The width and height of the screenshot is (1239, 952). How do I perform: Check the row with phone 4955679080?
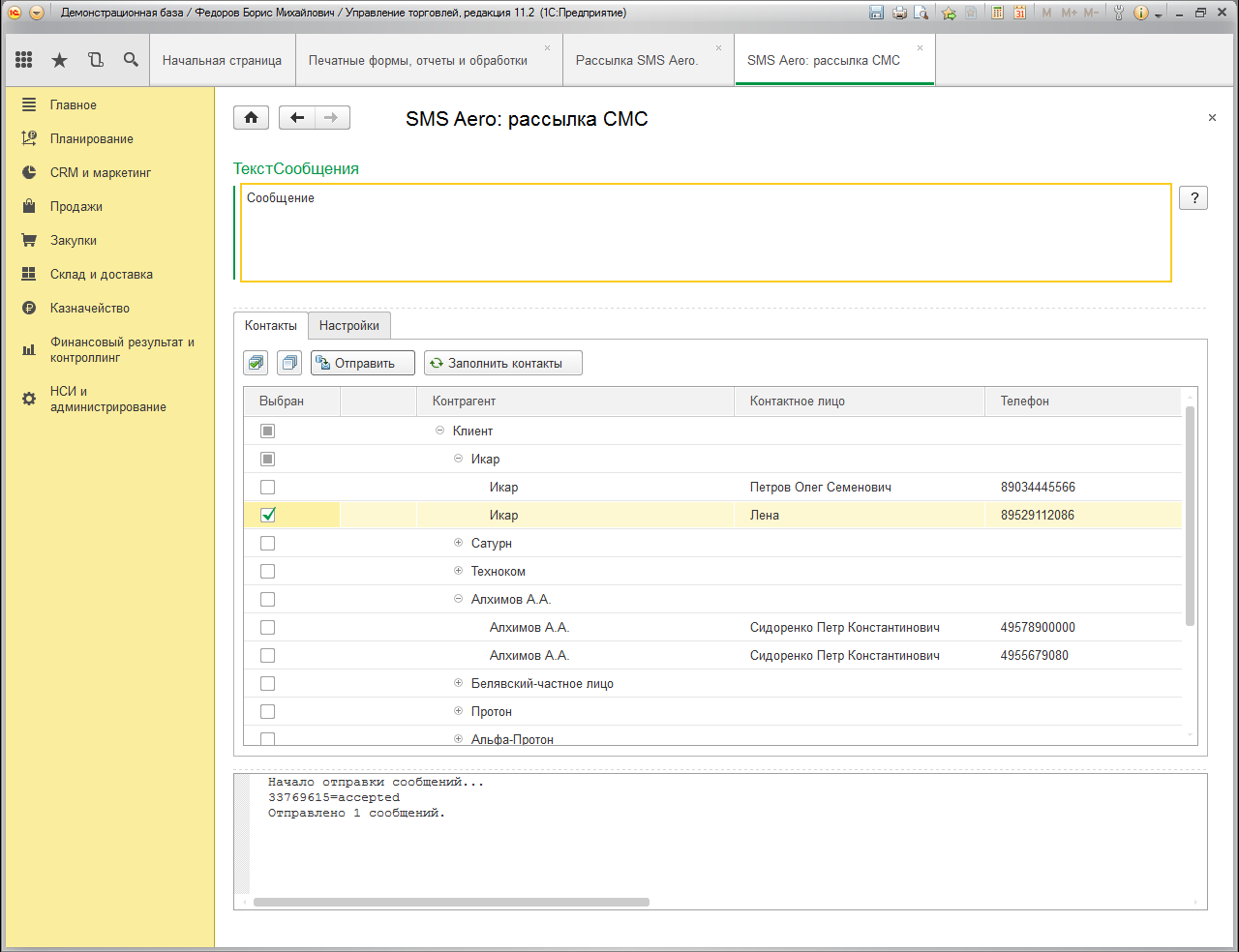click(268, 655)
